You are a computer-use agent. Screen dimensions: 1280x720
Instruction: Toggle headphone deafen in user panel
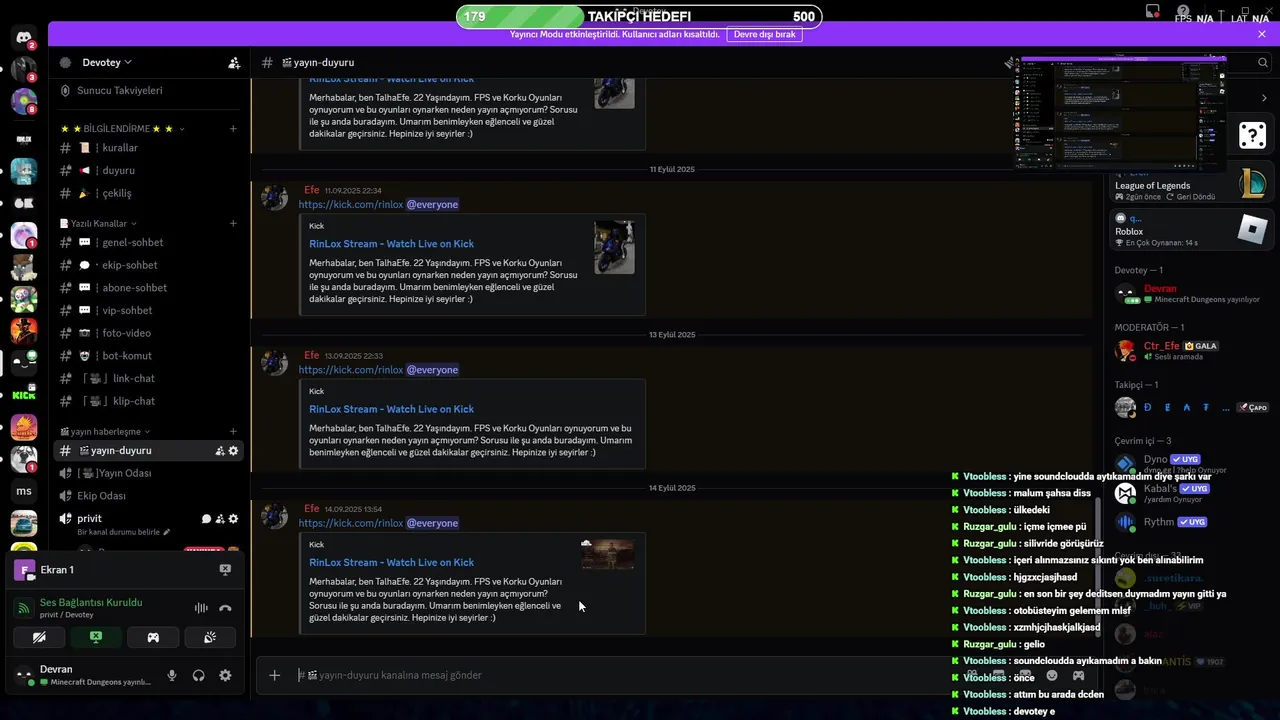198,675
